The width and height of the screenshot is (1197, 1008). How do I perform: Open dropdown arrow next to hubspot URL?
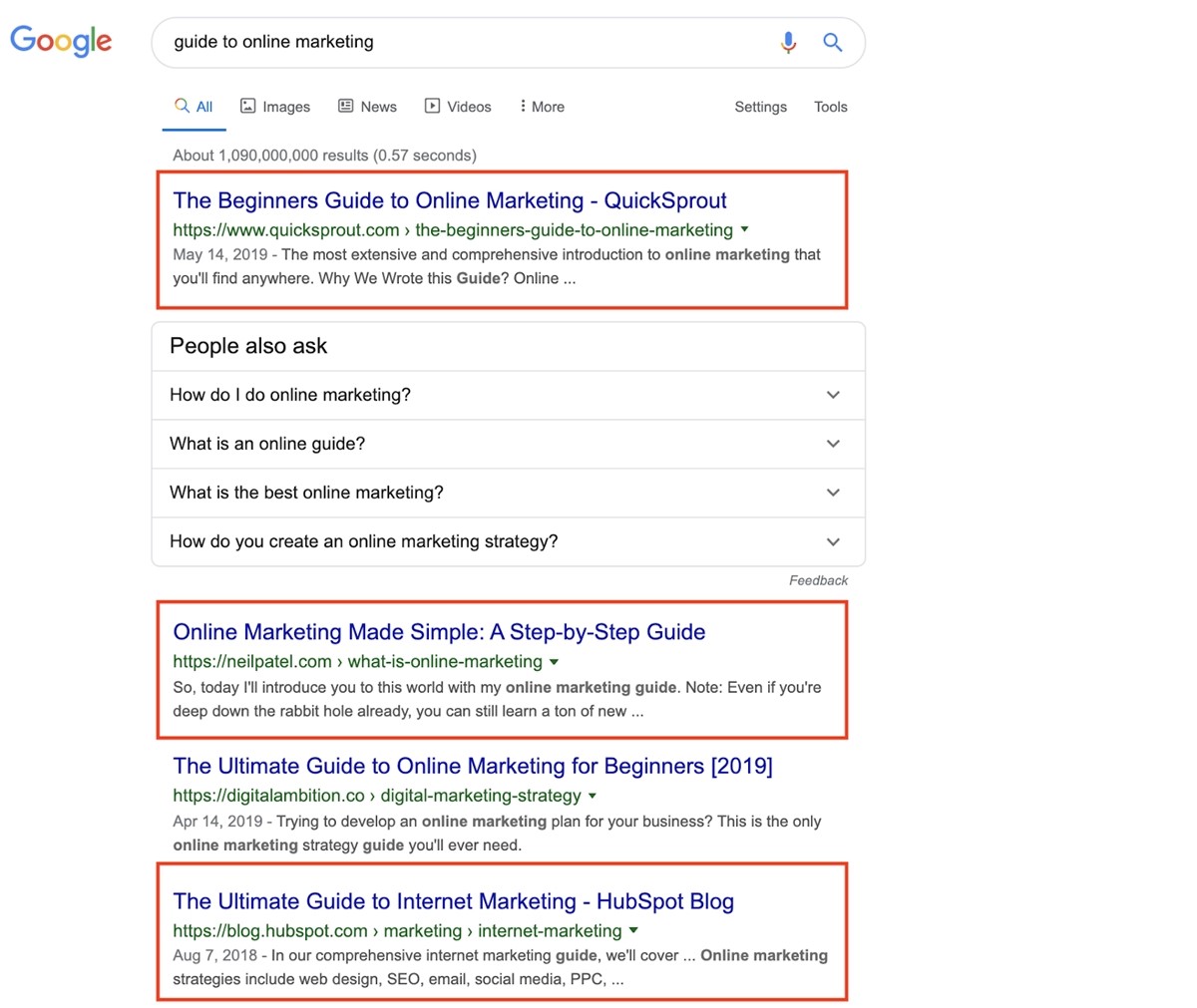tap(633, 930)
